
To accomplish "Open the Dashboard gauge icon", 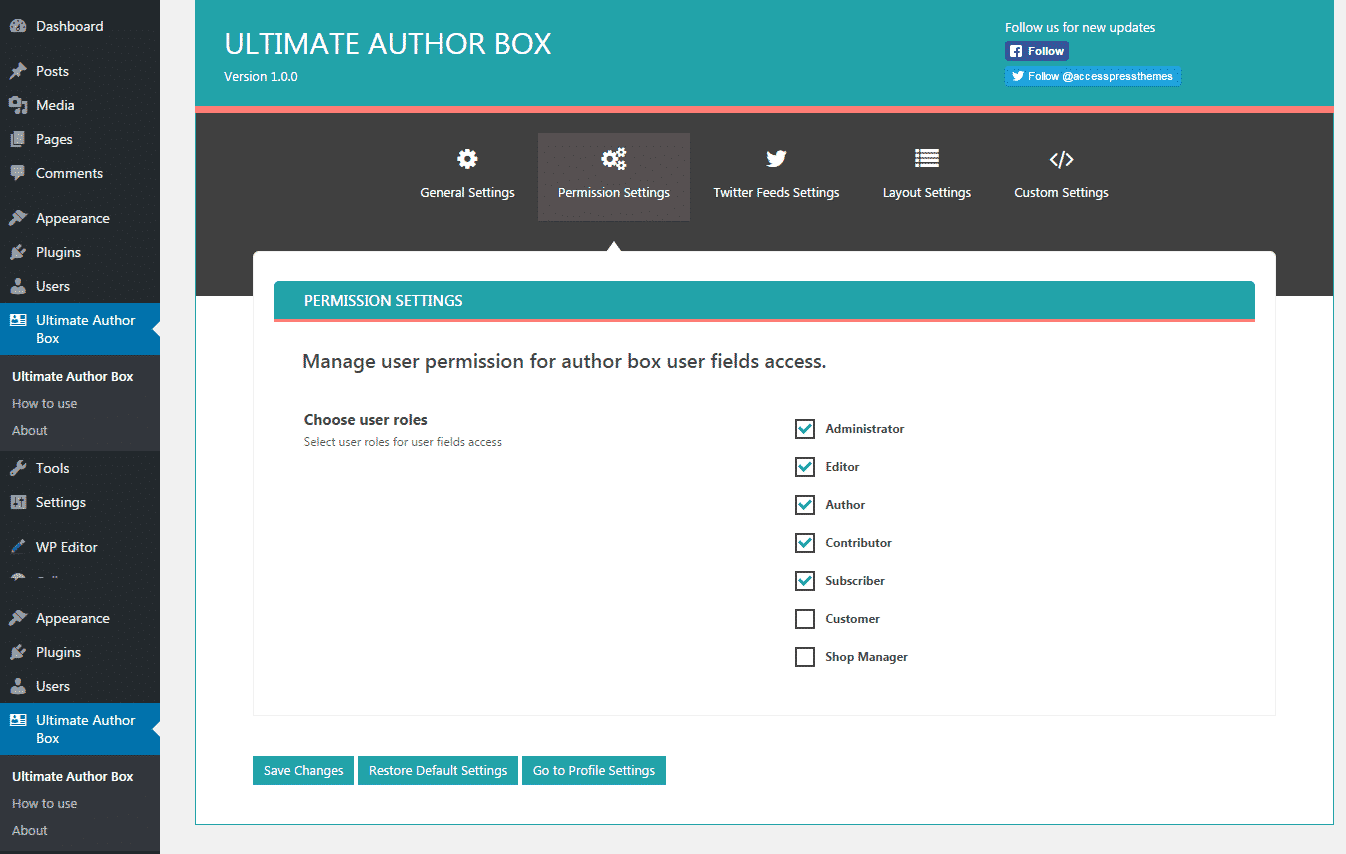I will point(18,26).
